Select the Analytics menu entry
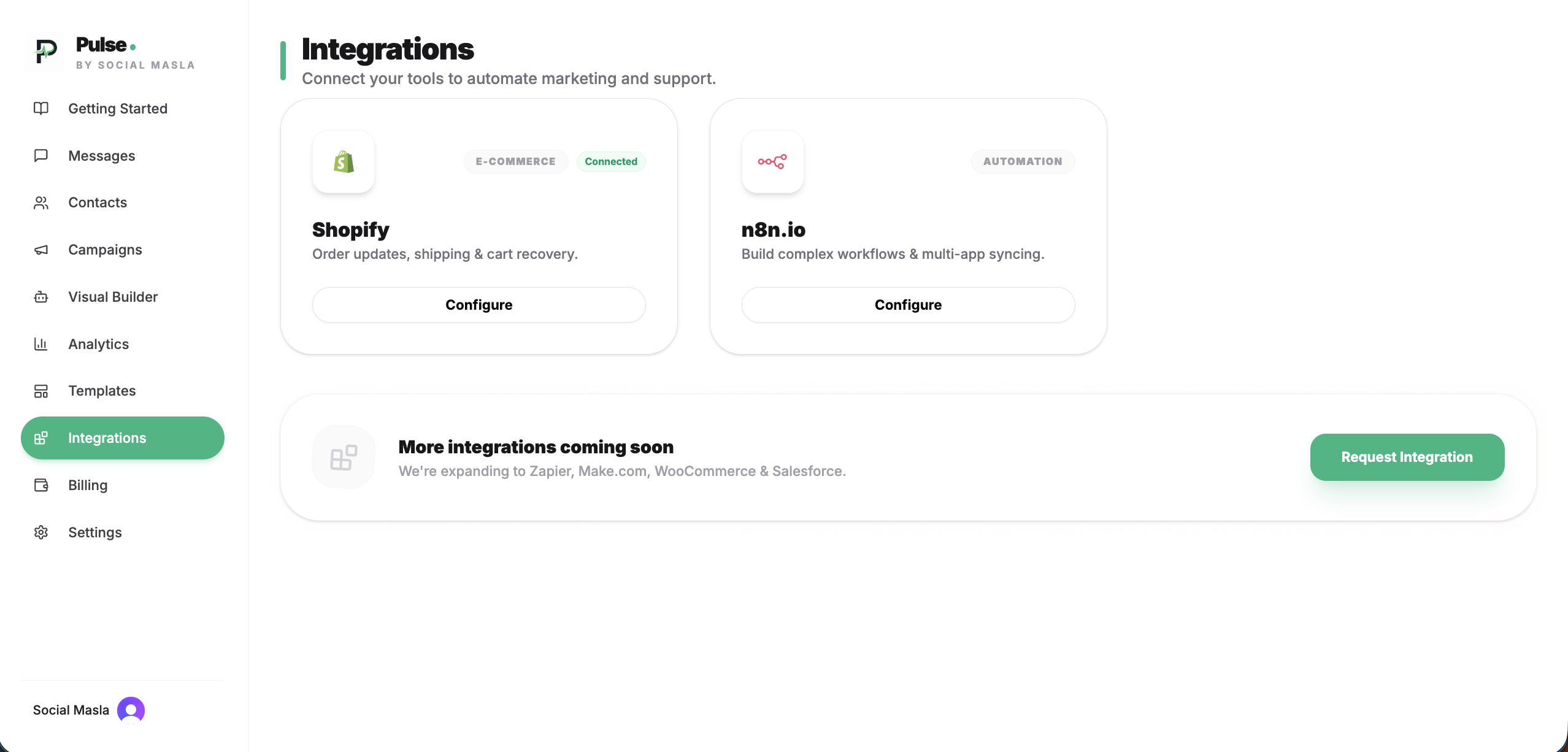The width and height of the screenshot is (1568, 752). [98, 344]
